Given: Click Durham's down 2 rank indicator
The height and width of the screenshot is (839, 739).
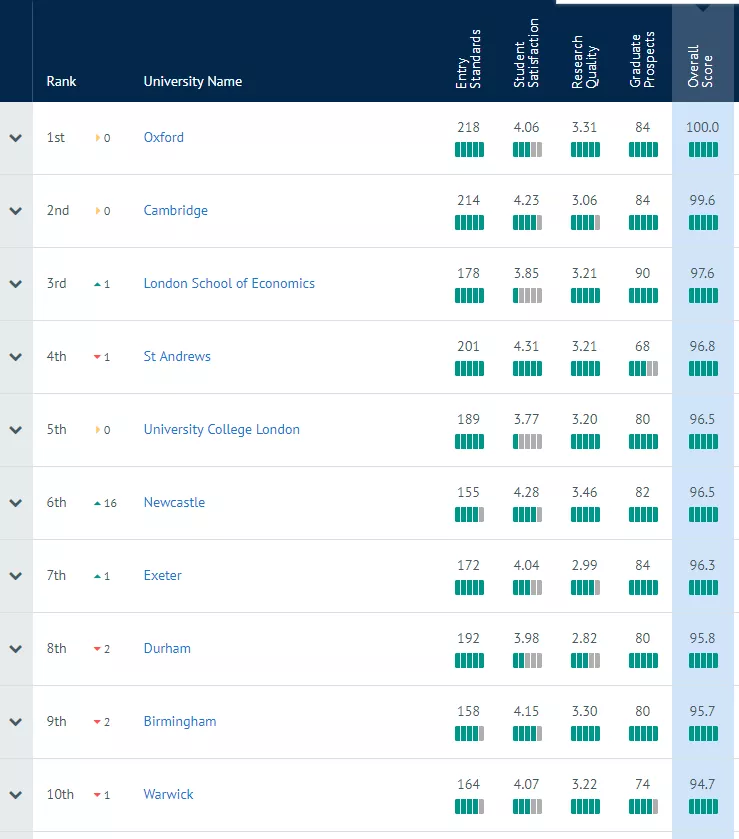Looking at the screenshot, I should coord(102,649).
